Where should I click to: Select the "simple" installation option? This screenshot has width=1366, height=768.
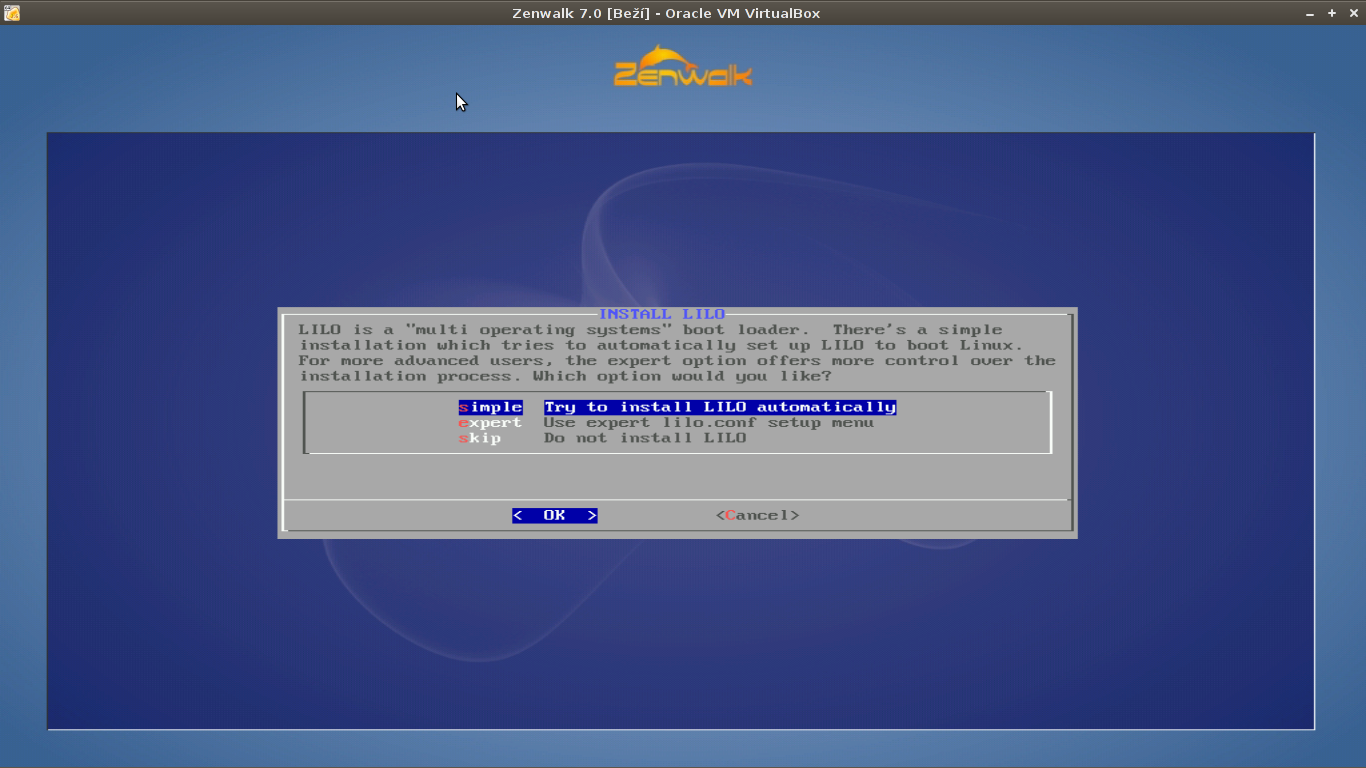(490, 407)
